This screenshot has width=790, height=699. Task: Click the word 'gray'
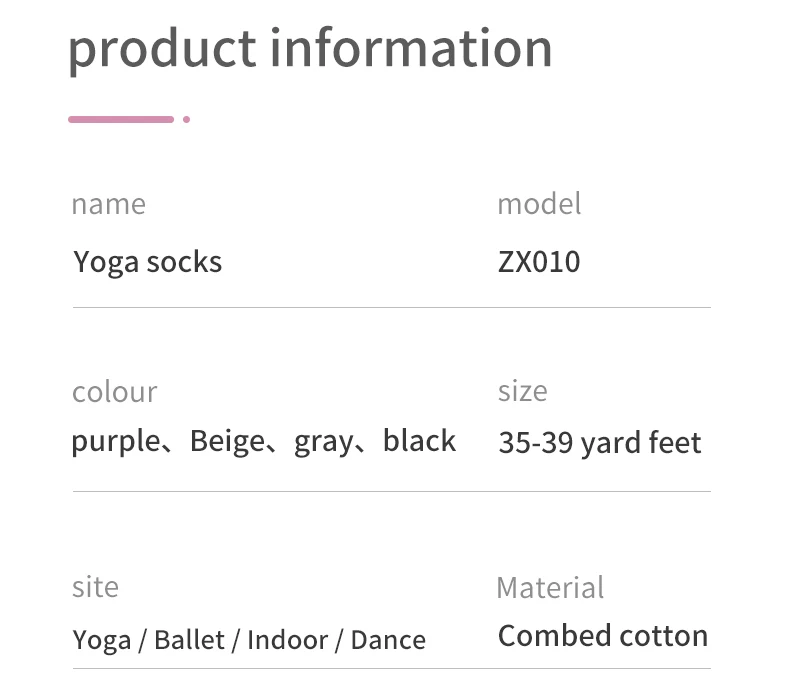pos(324,443)
